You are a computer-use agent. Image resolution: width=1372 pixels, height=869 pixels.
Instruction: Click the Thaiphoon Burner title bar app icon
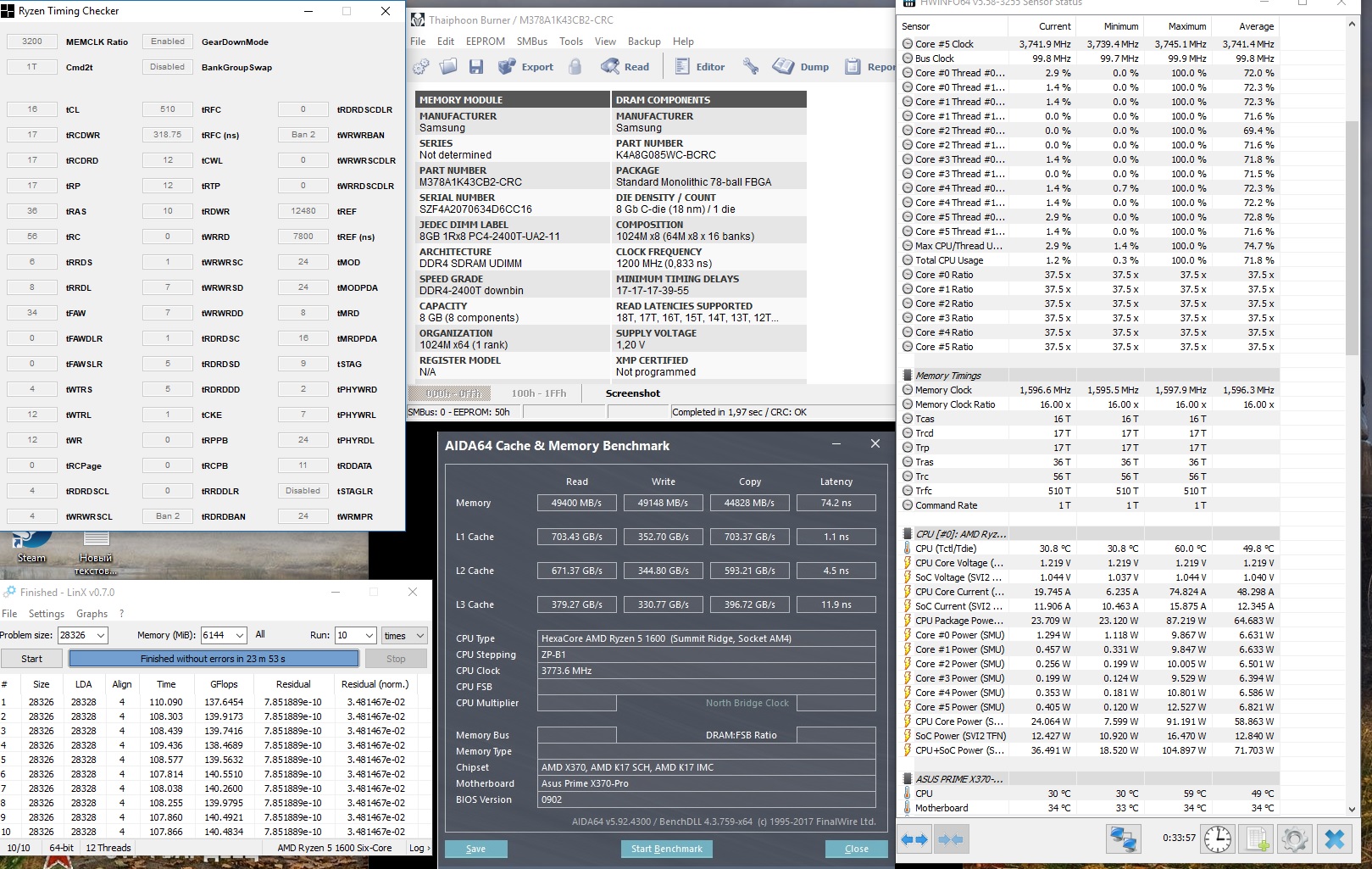(x=417, y=19)
